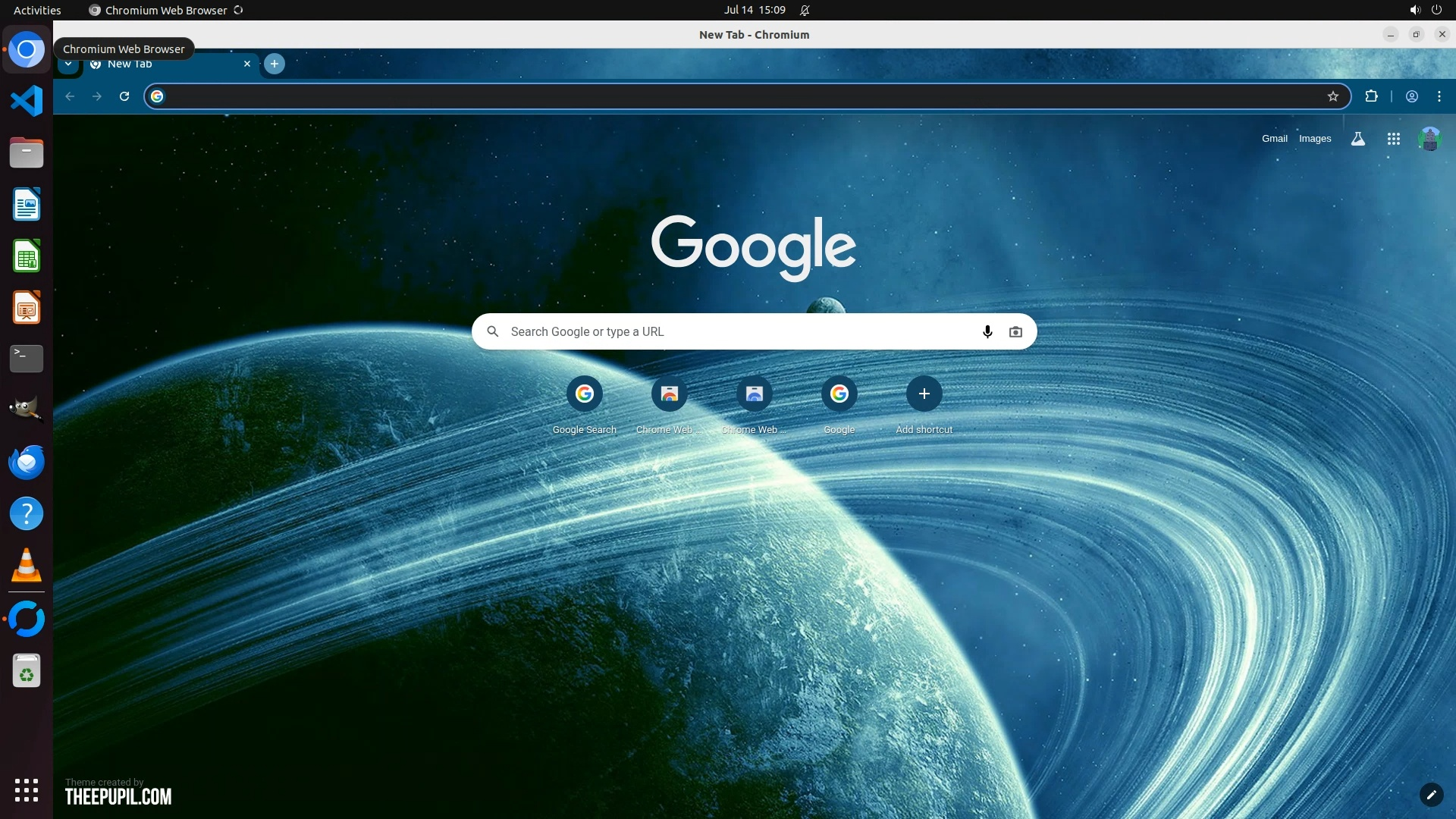The width and height of the screenshot is (1456, 819).
Task: Click the Add shortcut button
Action: click(924, 394)
